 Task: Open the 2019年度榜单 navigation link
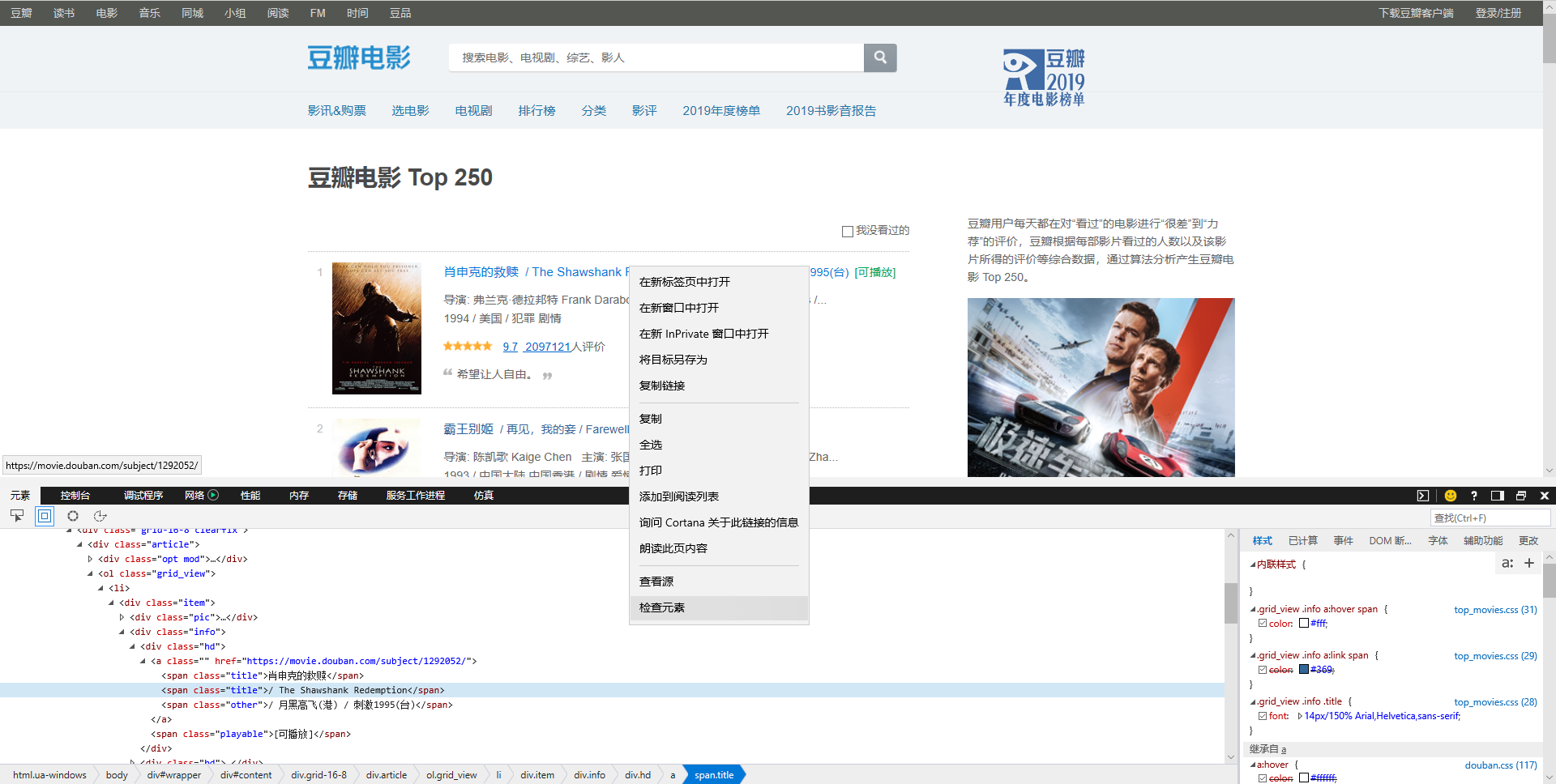pos(721,111)
